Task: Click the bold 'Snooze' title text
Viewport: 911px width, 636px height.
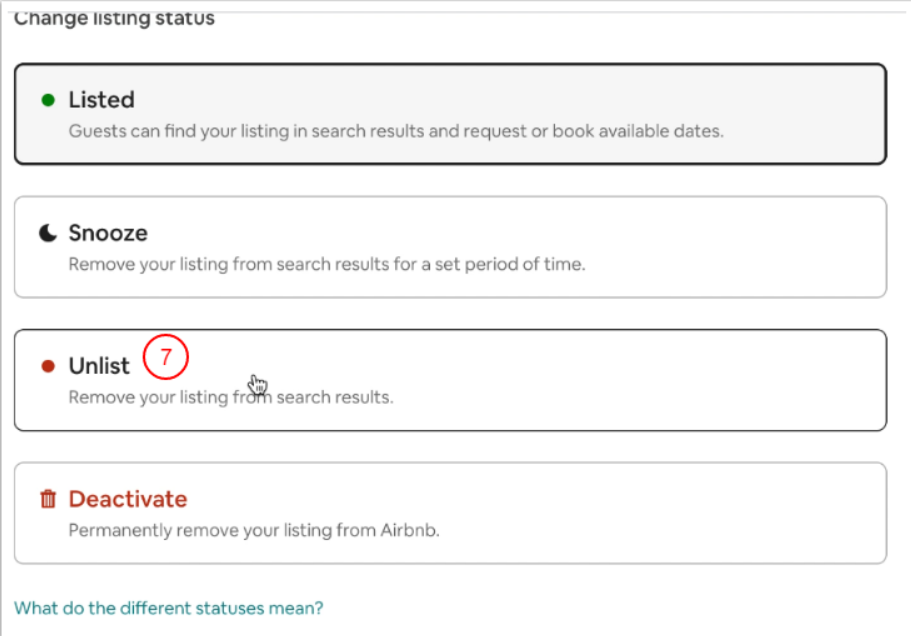Action: click(108, 233)
